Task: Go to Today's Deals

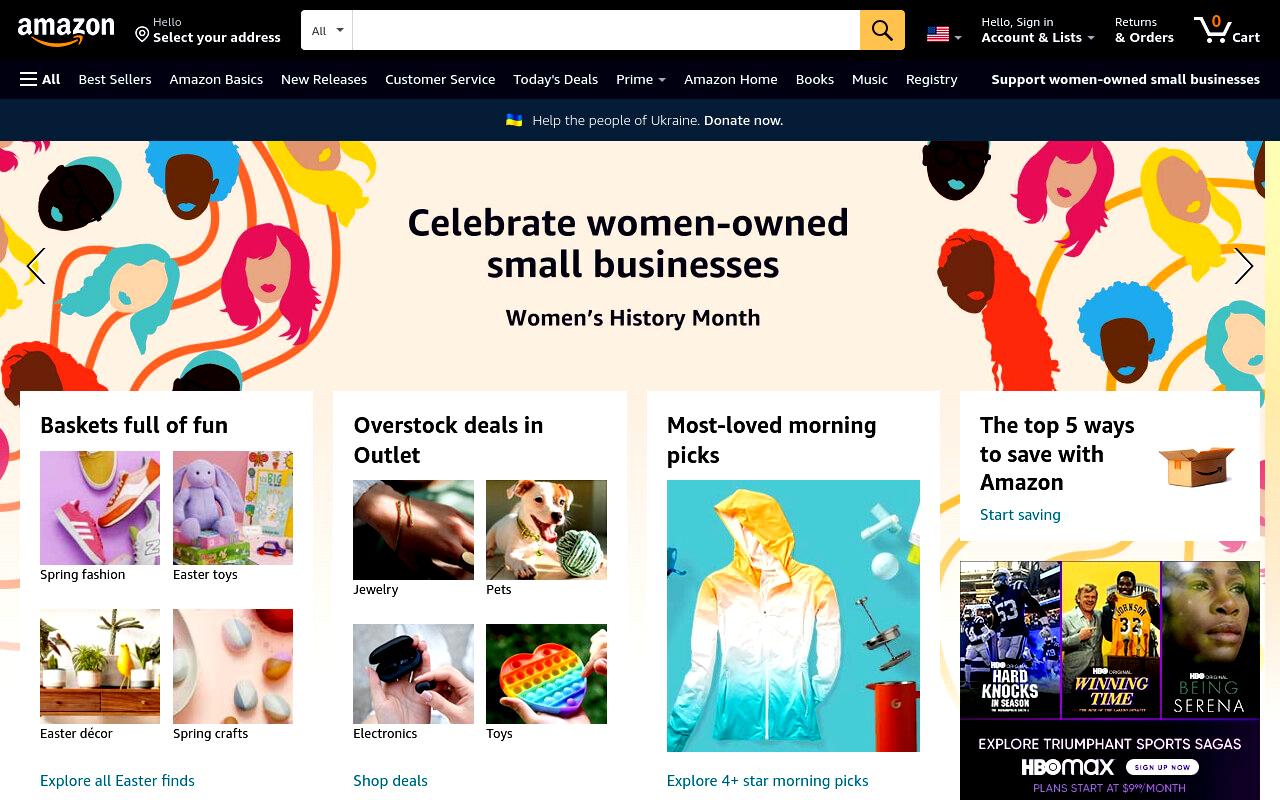Action: pyautogui.click(x=555, y=79)
